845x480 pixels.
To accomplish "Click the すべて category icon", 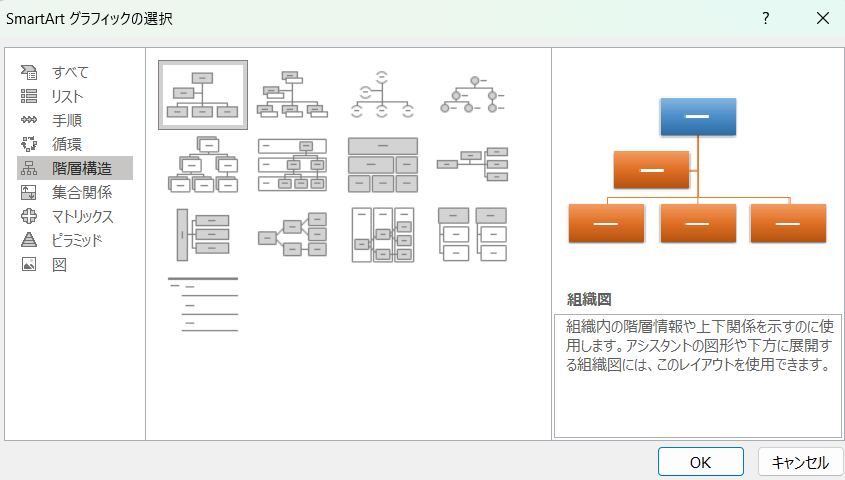I will point(29,72).
